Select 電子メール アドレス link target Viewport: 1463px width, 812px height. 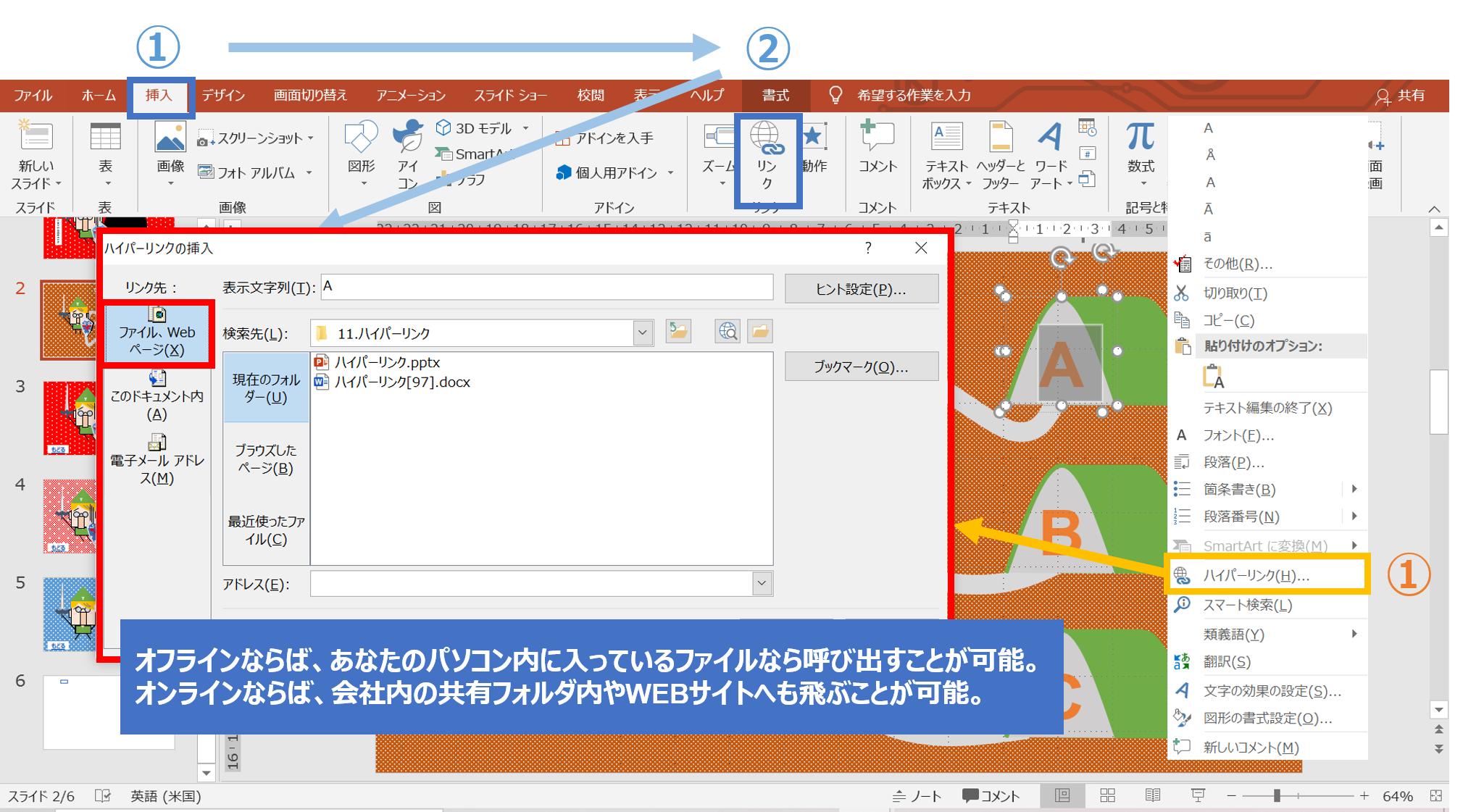point(157,460)
